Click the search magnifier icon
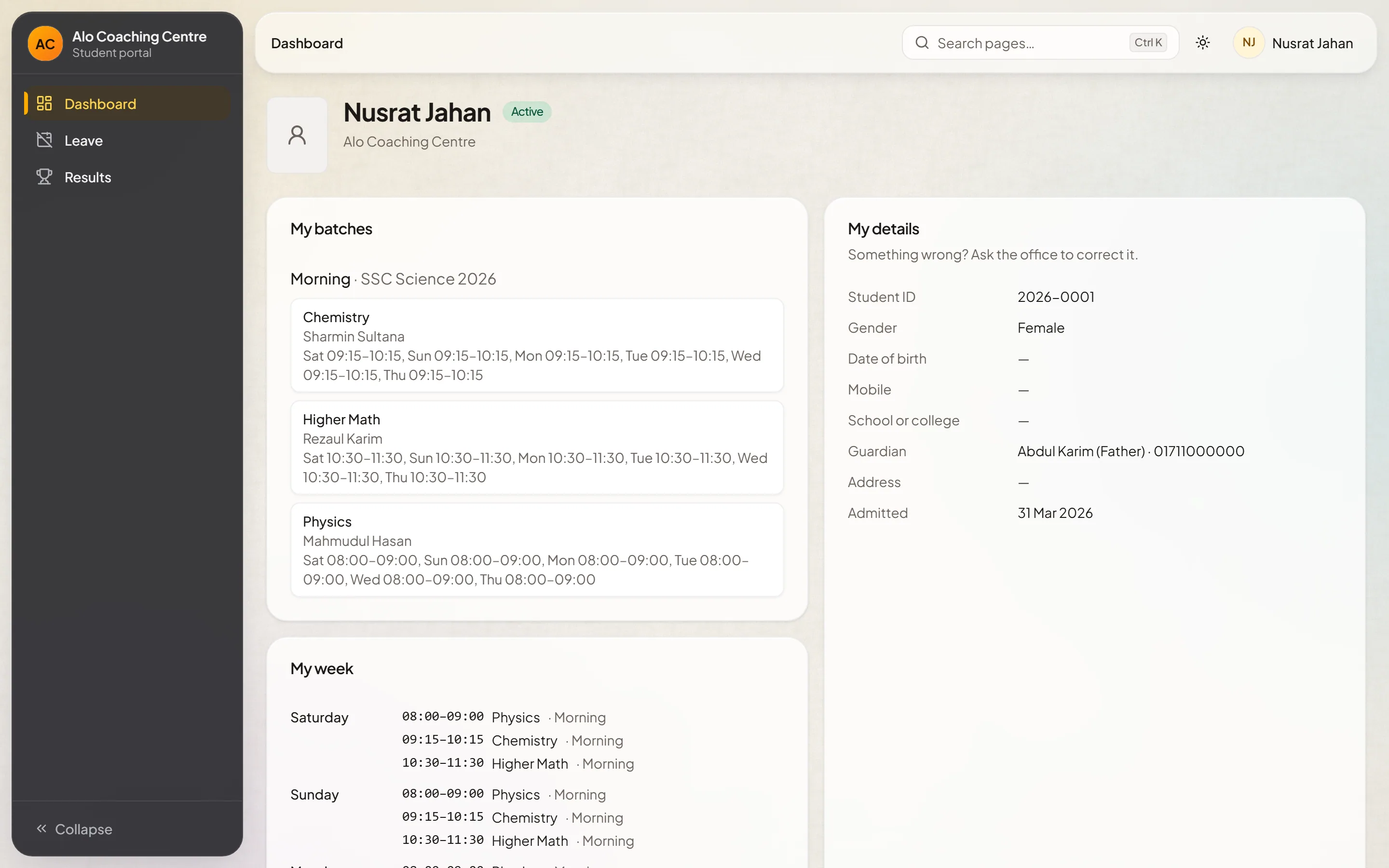 922,42
